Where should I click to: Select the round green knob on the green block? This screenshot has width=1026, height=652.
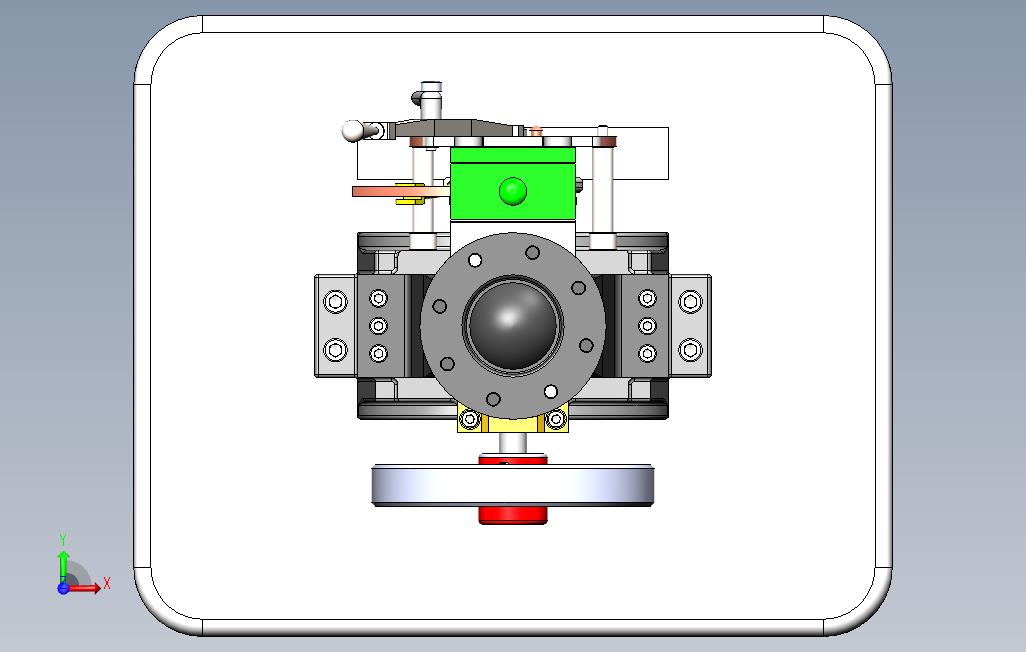tap(512, 191)
